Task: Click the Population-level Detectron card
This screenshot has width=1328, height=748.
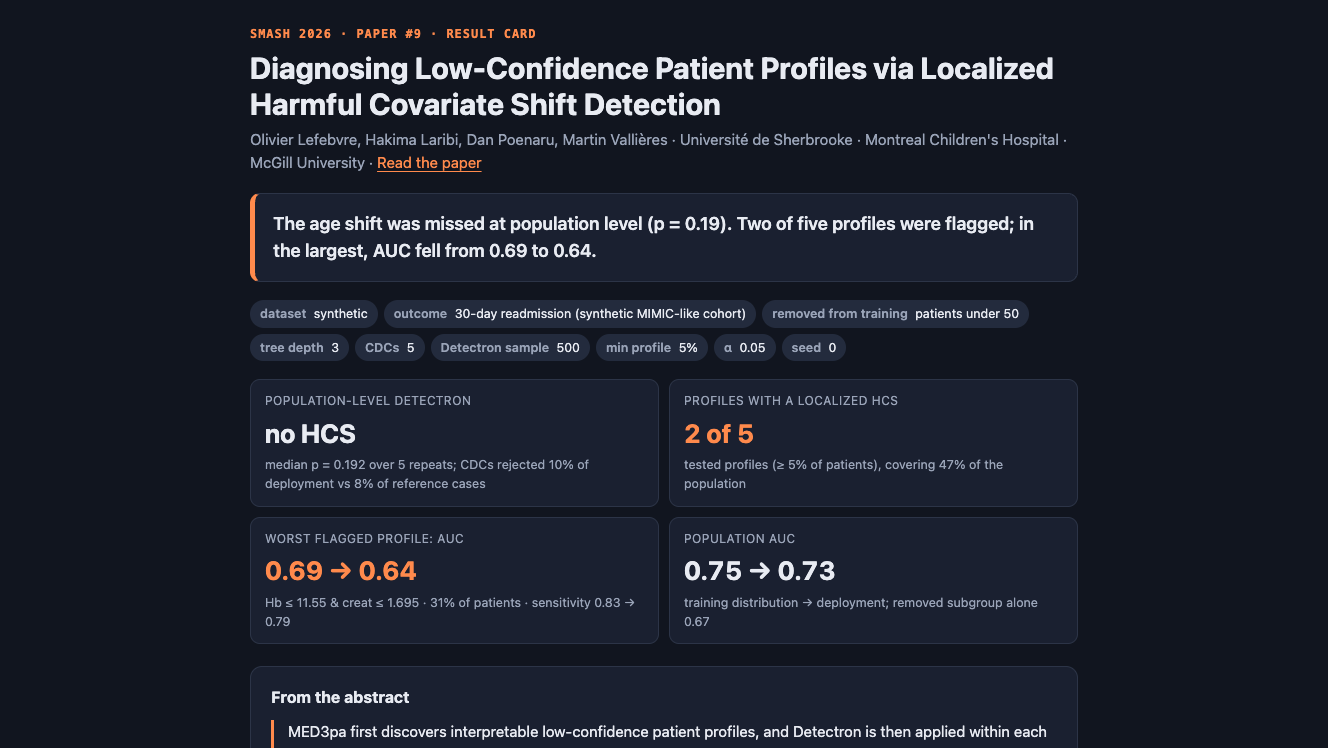Action: 454,443
